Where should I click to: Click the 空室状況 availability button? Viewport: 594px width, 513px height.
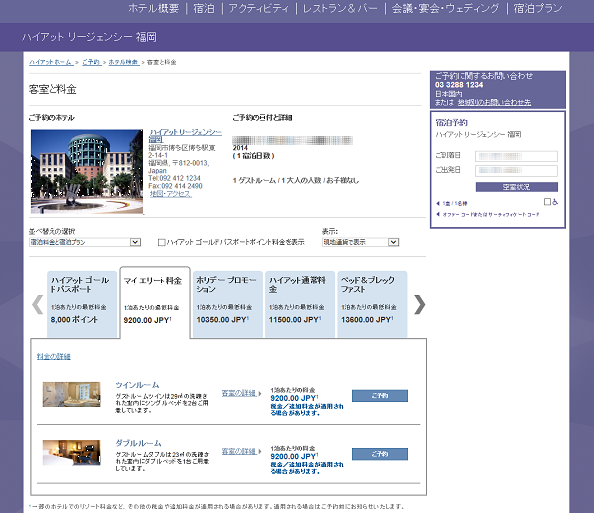pos(517,187)
